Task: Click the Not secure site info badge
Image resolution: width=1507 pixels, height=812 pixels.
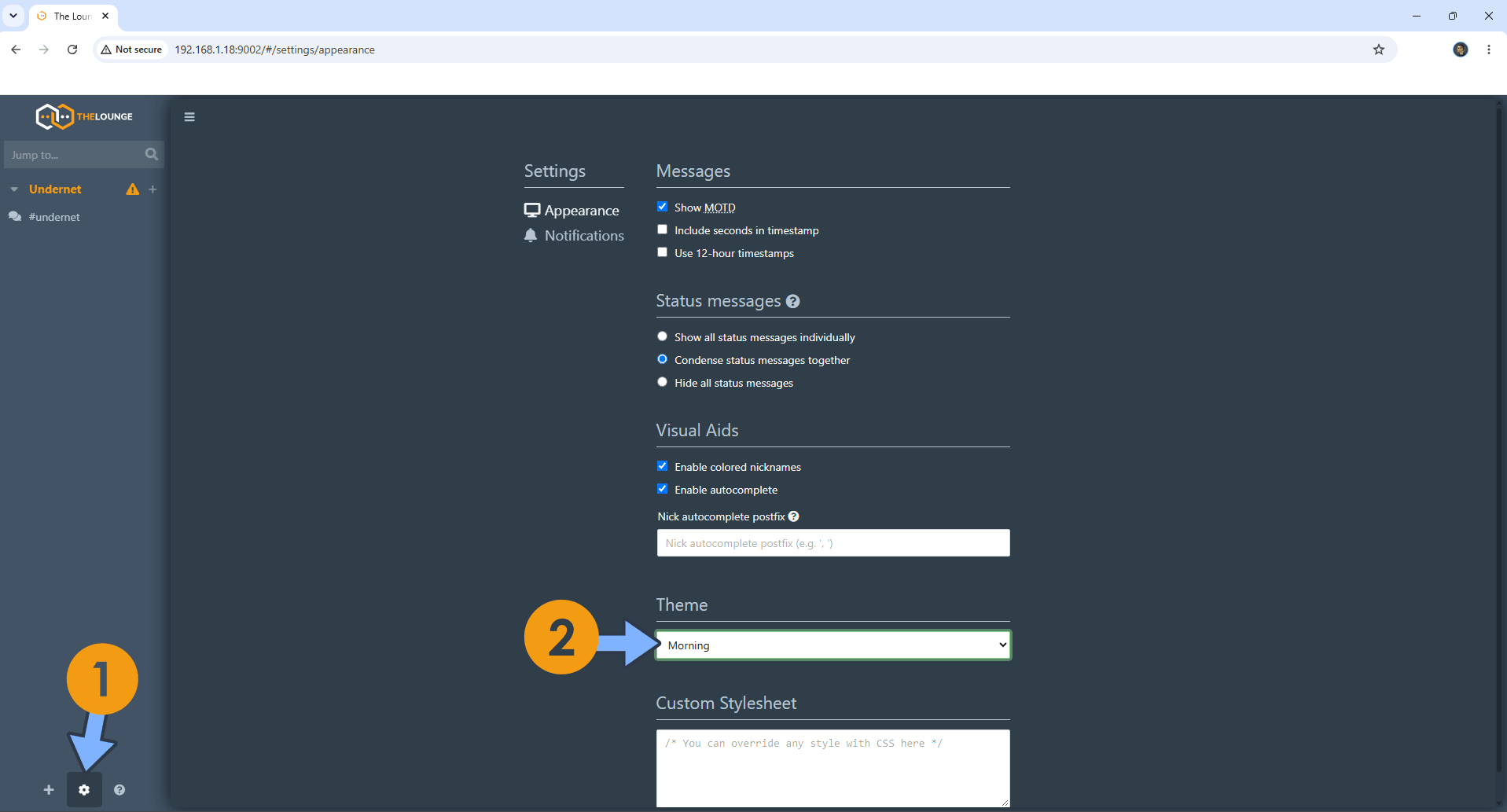Action: click(x=131, y=50)
